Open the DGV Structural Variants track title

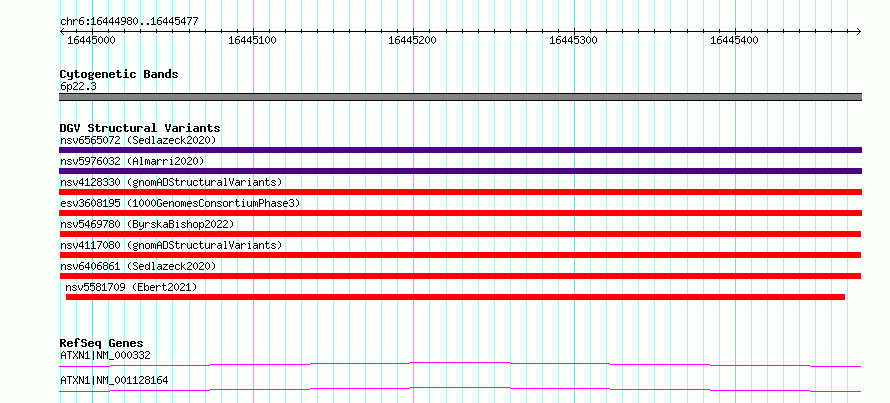click(x=140, y=128)
